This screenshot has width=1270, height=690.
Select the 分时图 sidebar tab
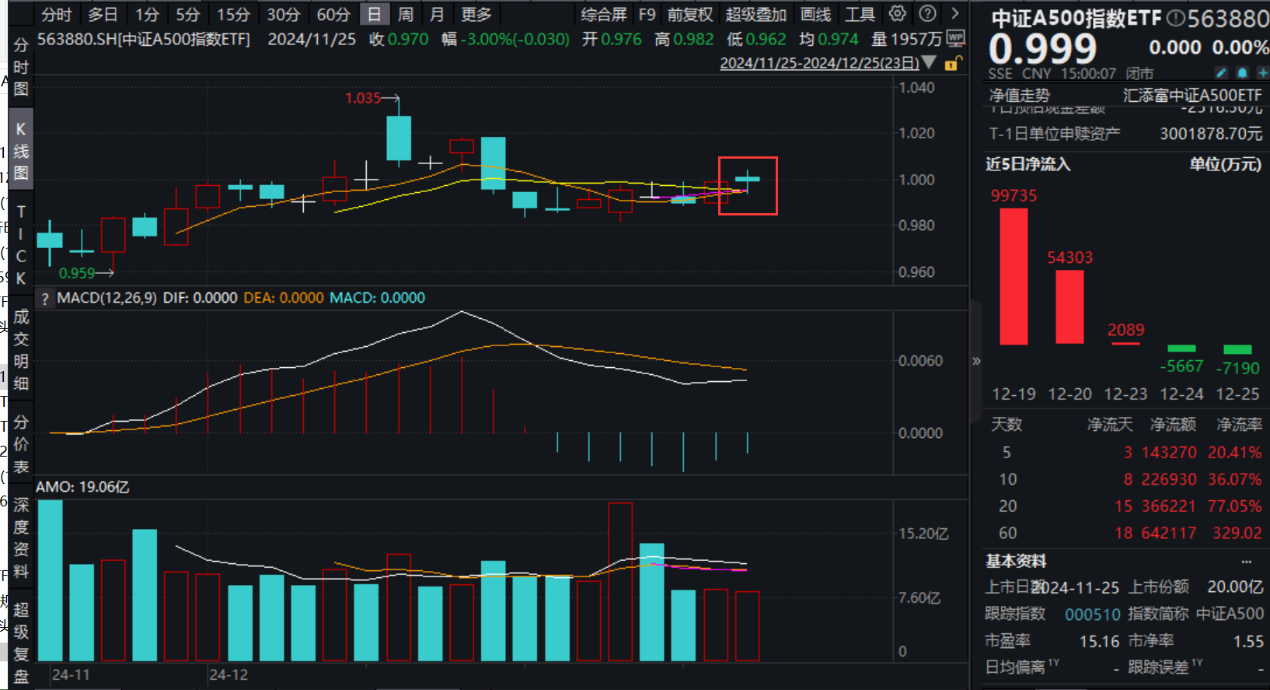21,68
